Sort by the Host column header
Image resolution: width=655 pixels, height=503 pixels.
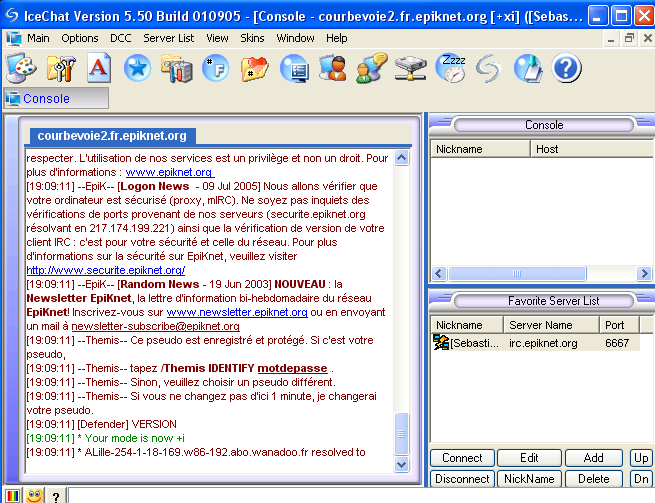coord(592,149)
